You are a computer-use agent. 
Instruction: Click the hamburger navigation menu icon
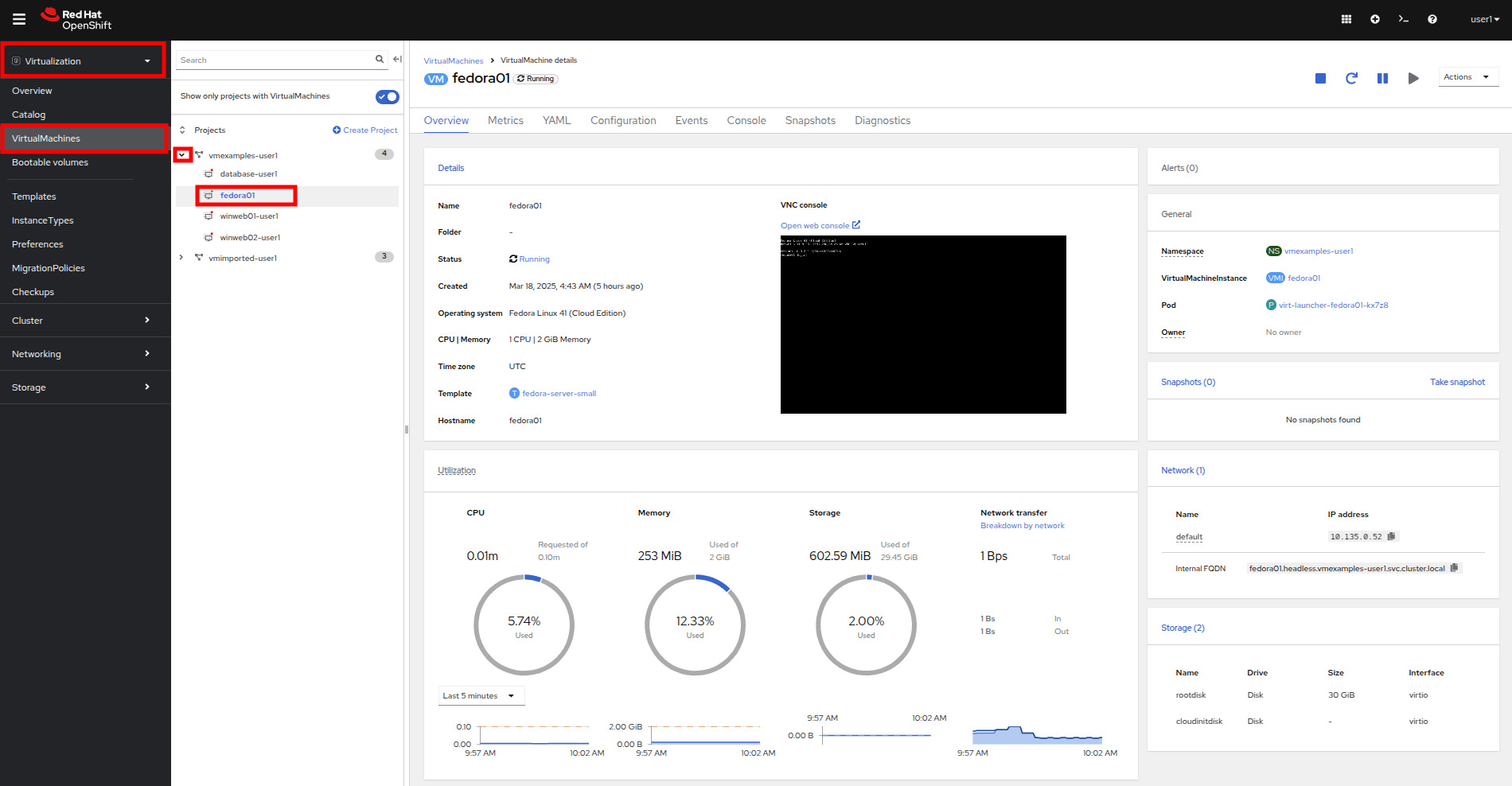tap(19, 19)
